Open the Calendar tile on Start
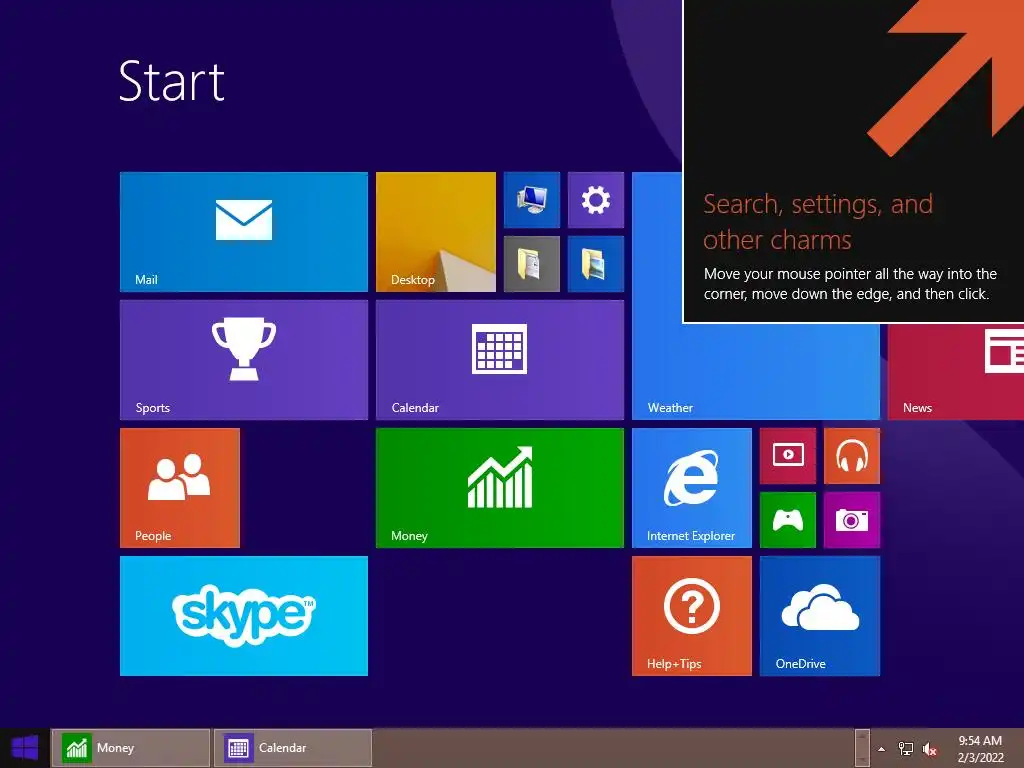The image size is (1024, 768). coord(500,360)
